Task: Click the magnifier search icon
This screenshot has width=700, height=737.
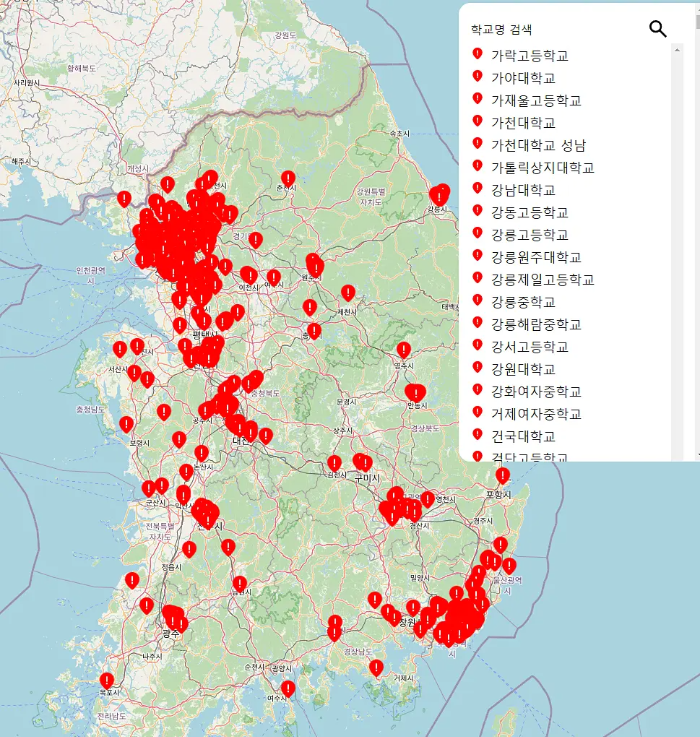Action: pos(658,29)
